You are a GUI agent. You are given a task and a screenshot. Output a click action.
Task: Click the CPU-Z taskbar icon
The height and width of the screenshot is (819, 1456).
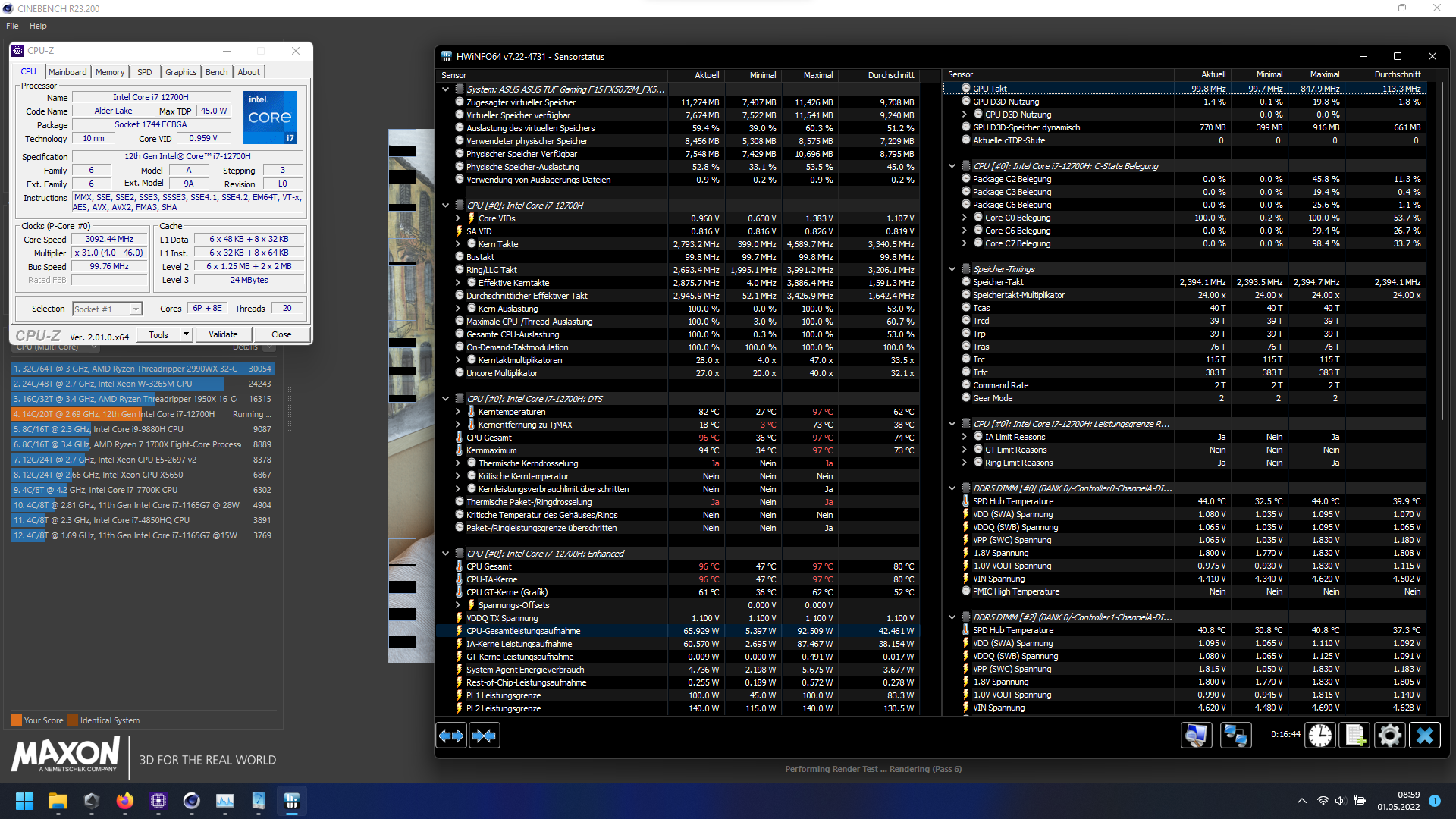pyautogui.click(x=158, y=801)
